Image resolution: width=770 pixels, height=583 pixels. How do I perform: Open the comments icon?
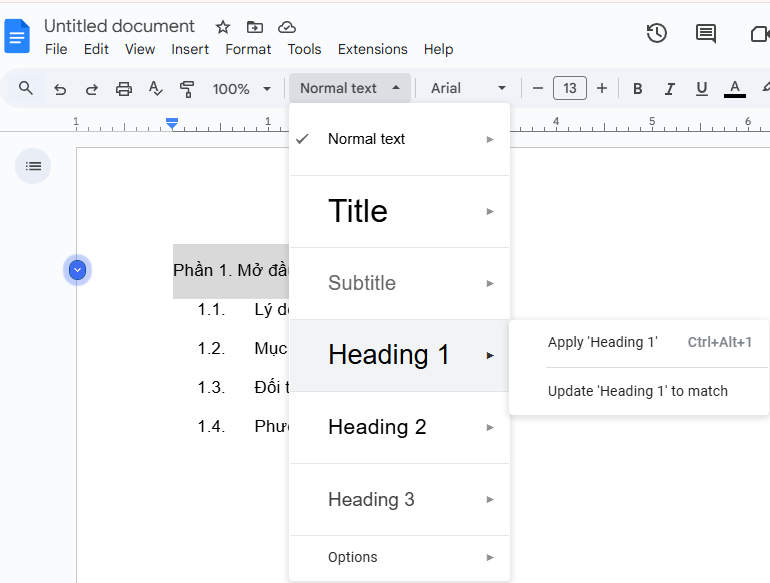point(706,34)
